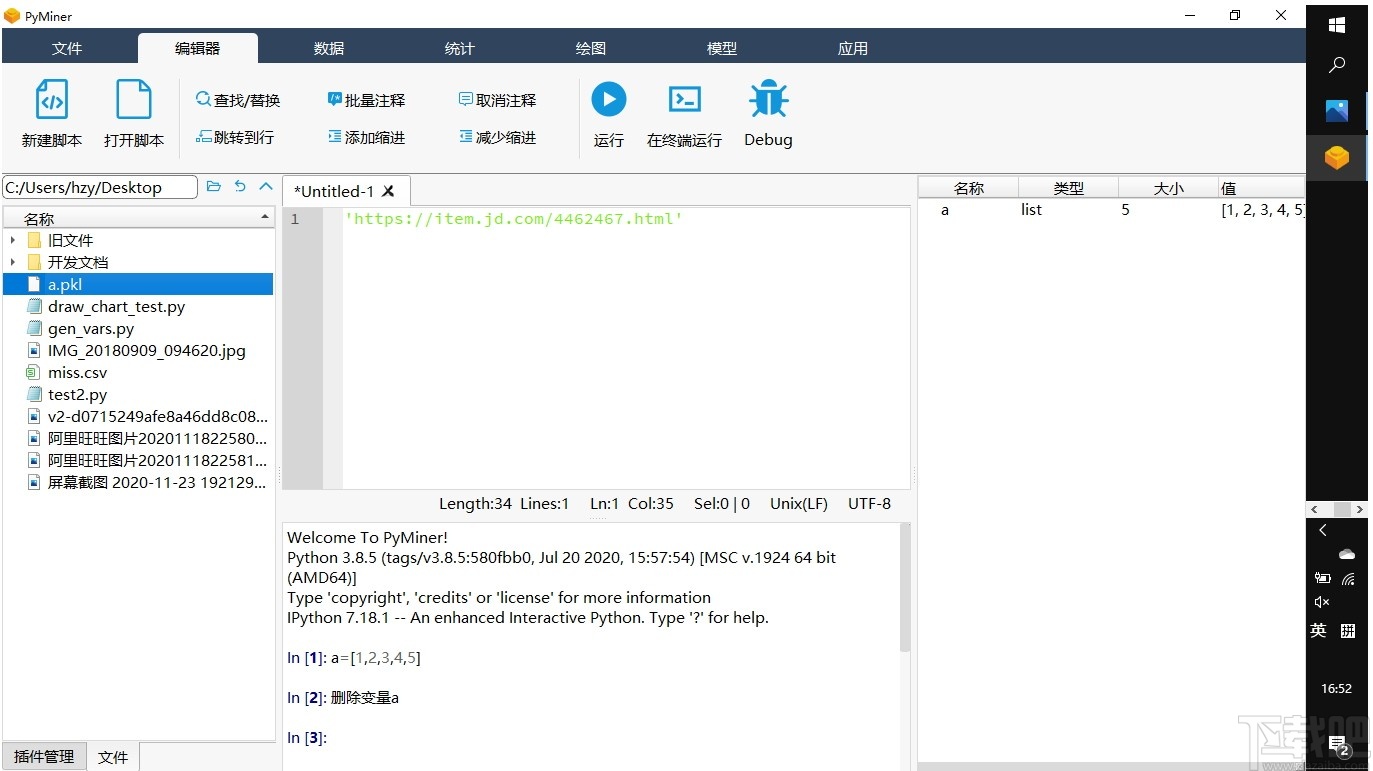Image resolution: width=1373 pixels, height=771 pixels.
Task: Start the Debug tool
Action: [767, 113]
